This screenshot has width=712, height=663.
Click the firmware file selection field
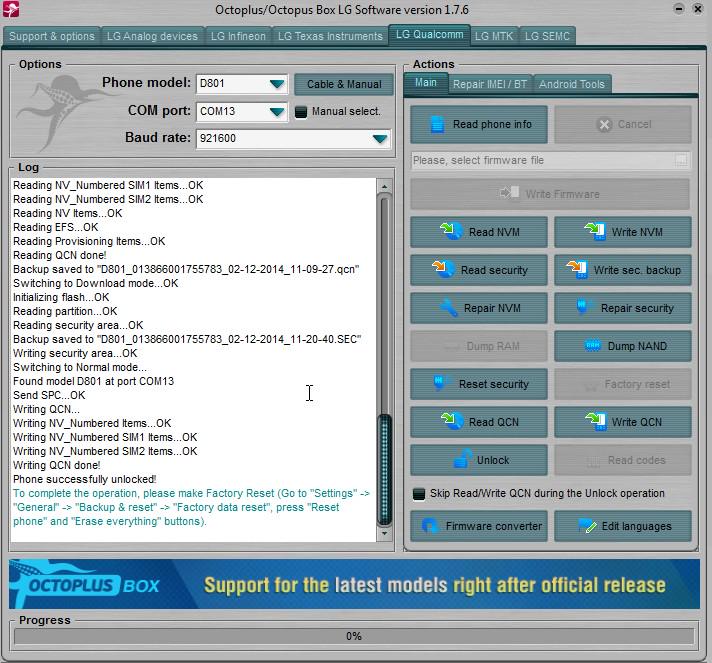coord(550,160)
